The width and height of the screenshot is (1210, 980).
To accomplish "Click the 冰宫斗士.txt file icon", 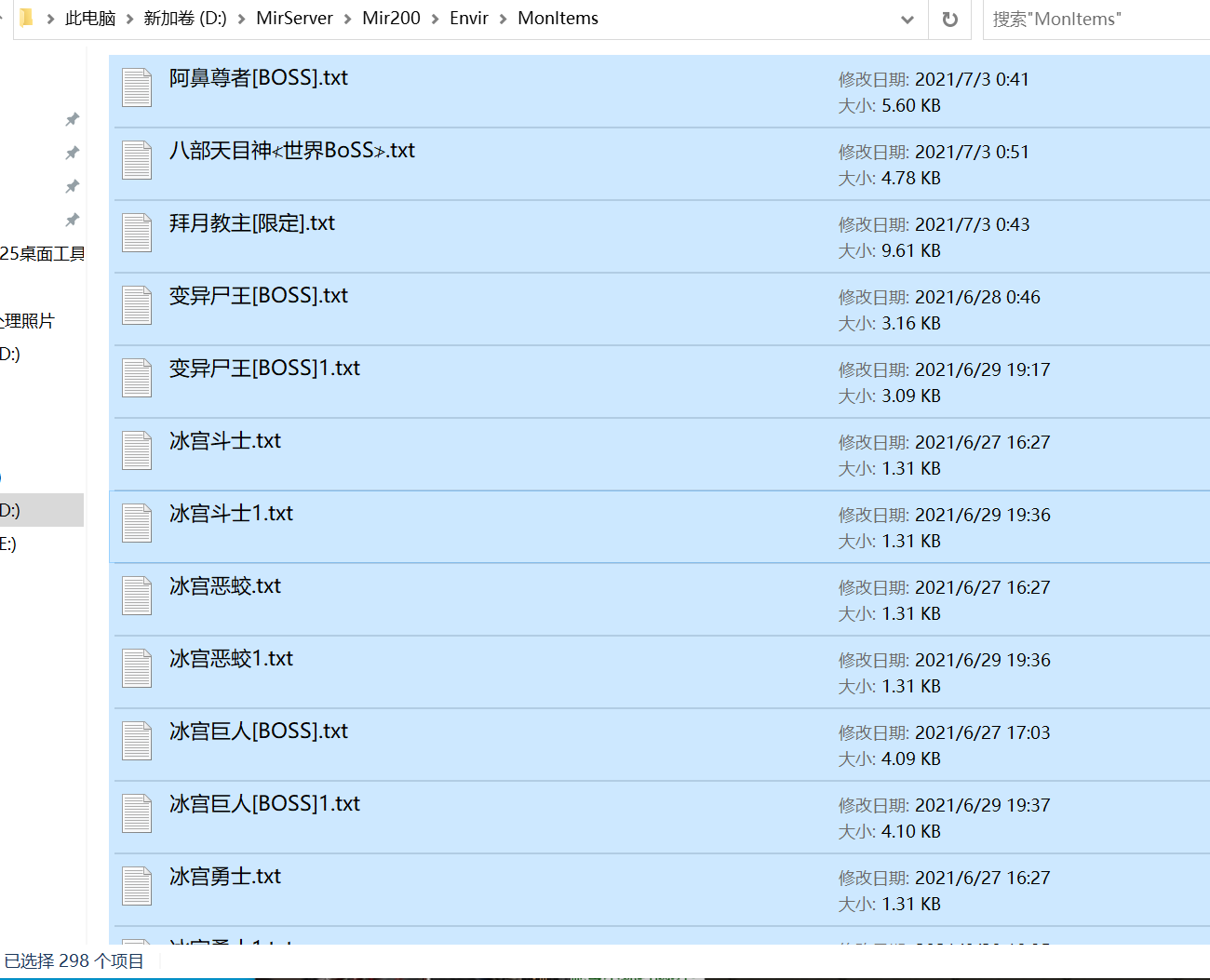I will pyautogui.click(x=137, y=450).
